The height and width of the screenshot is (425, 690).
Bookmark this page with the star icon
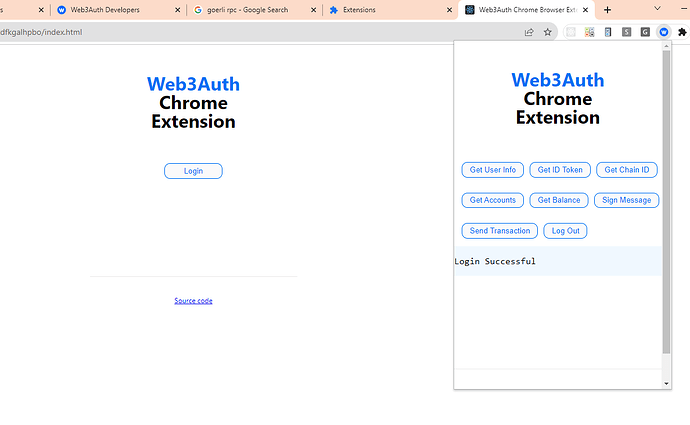coord(547,32)
